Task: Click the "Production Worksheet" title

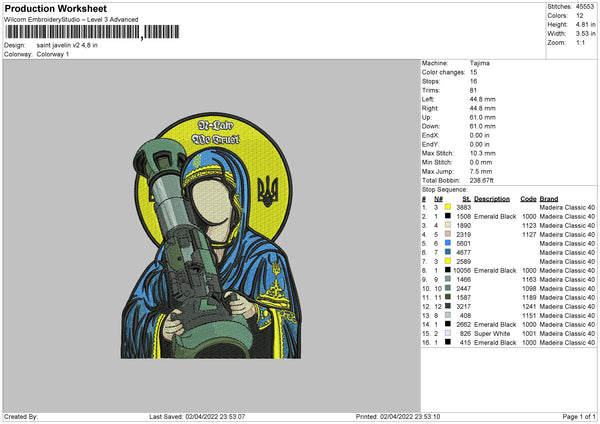Action: click(55, 8)
